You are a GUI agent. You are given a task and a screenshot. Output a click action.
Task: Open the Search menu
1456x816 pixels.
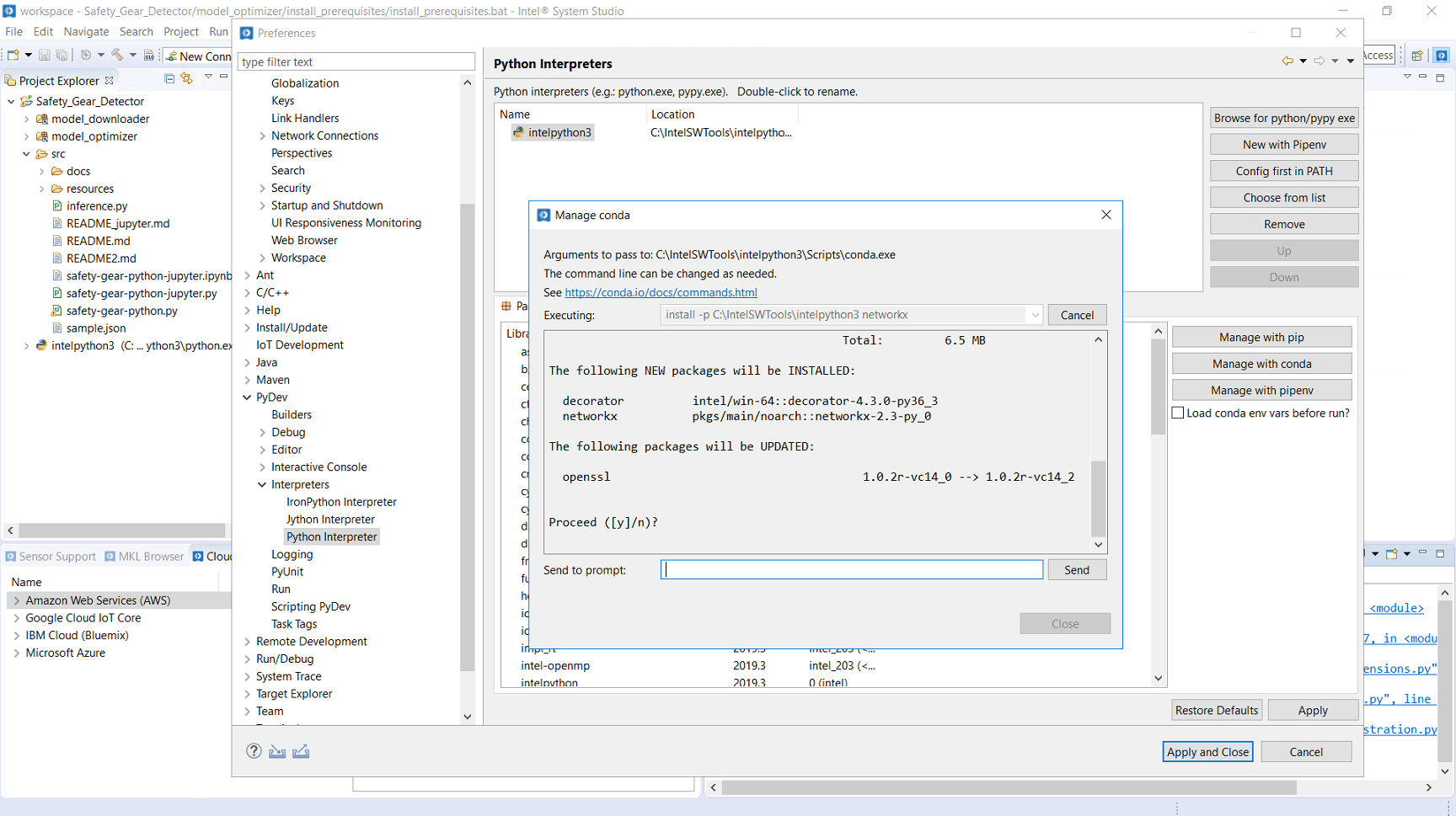click(x=136, y=31)
